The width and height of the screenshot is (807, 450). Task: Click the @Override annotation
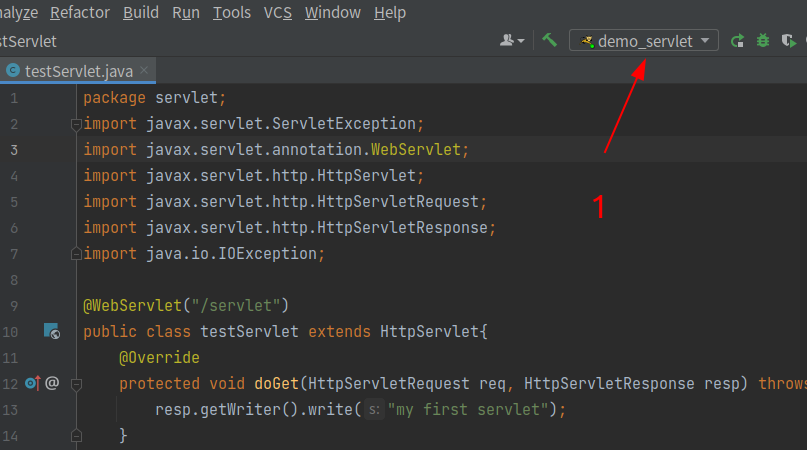point(159,358)
